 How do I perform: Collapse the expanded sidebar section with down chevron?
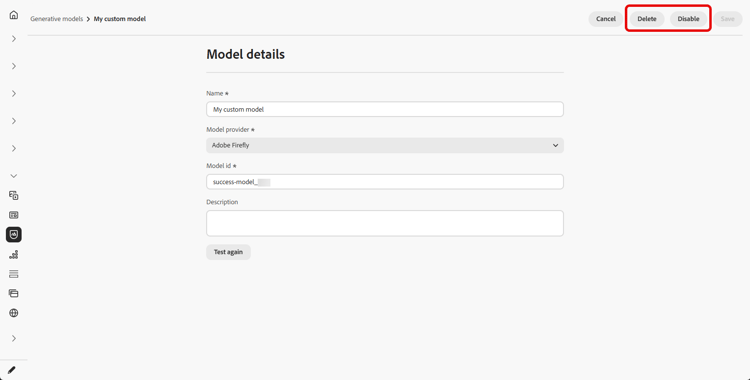[13, 176]
